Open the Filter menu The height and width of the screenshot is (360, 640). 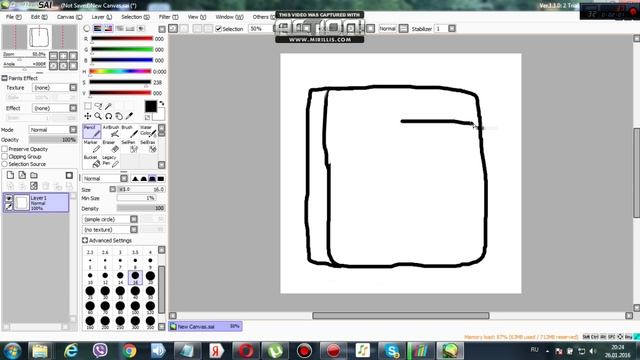[x=169, y=17]
